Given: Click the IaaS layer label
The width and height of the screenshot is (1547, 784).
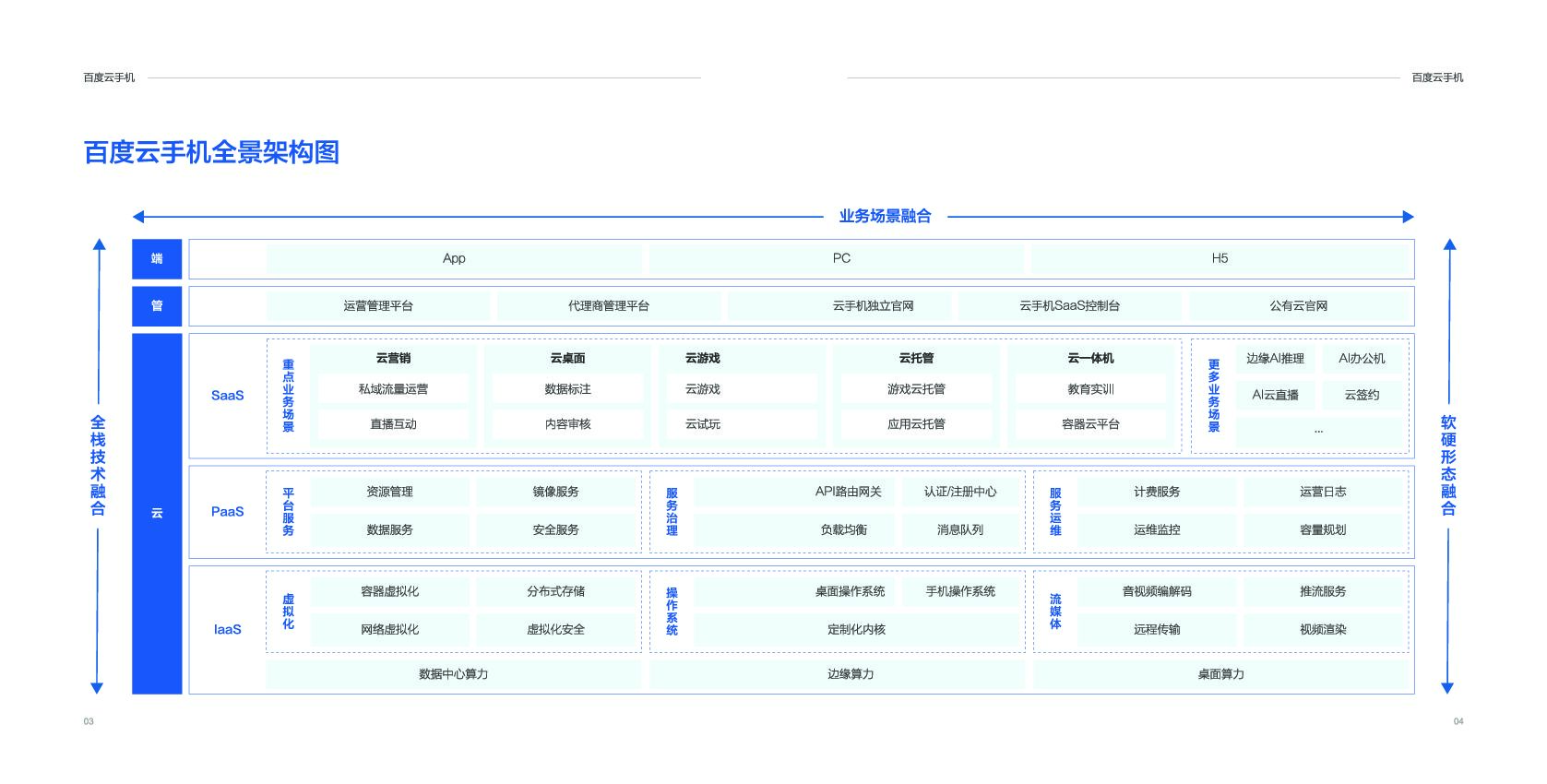Looking at the screenshot, I should pos(227,630).
